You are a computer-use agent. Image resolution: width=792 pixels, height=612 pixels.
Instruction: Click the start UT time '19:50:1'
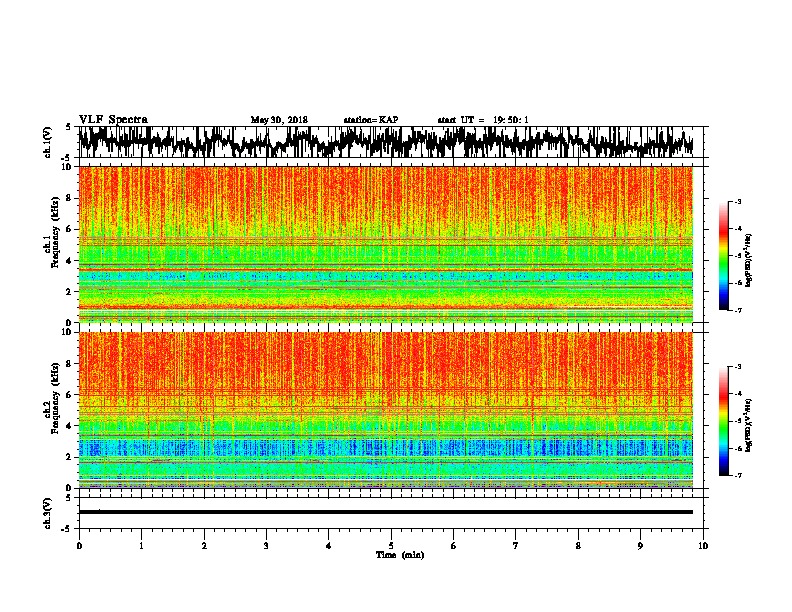(511, 120)
